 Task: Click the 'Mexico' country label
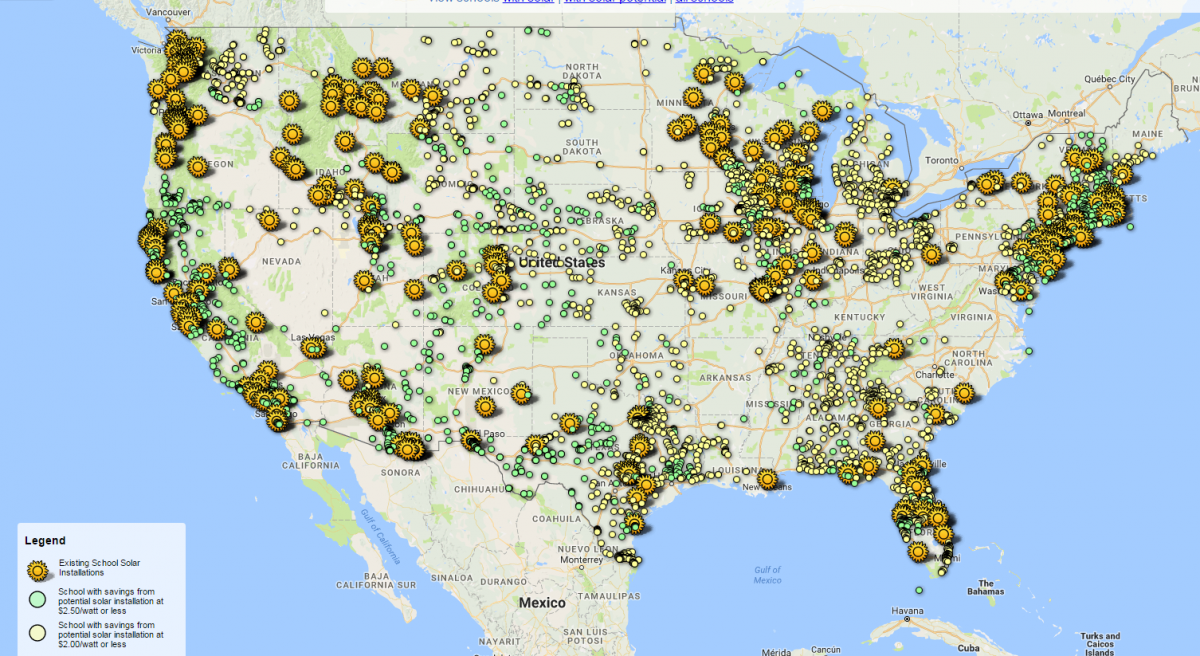pyautogui.click(x=542, y=603)
